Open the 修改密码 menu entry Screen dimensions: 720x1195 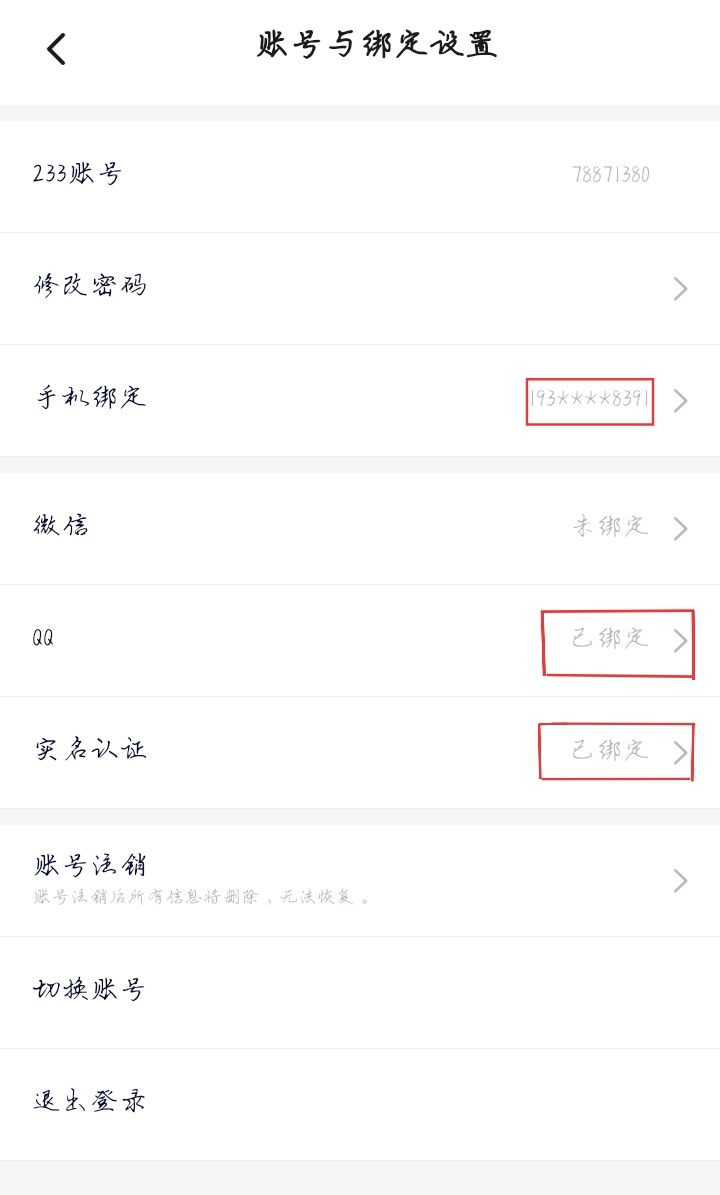click(90, 287)
